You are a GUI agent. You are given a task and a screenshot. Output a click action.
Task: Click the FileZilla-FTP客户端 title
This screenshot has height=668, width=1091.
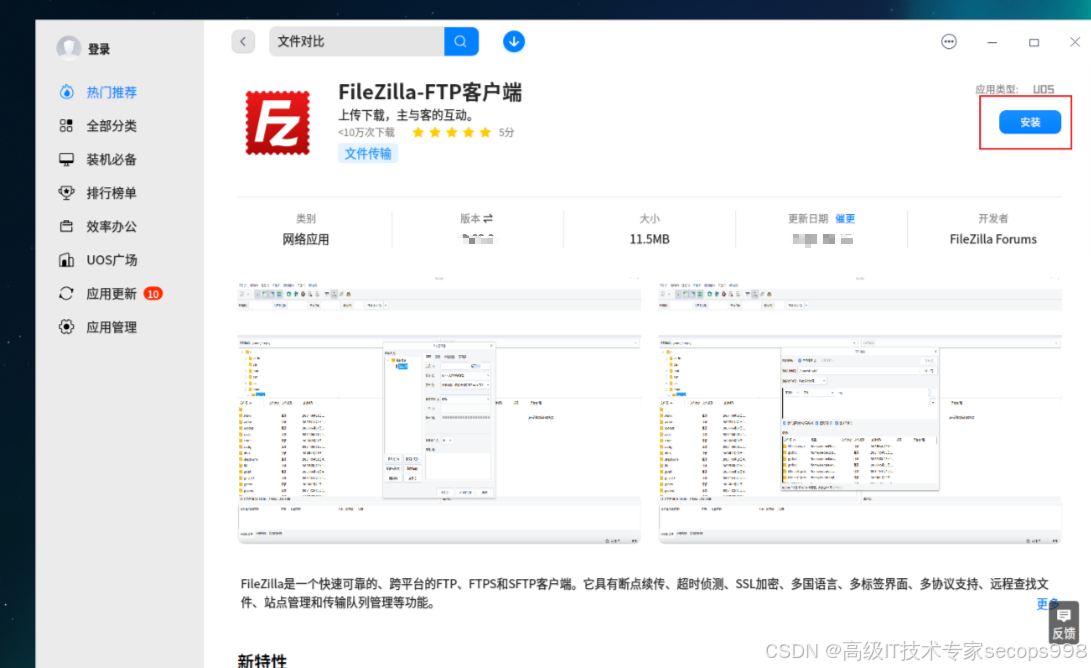(430, 92)
